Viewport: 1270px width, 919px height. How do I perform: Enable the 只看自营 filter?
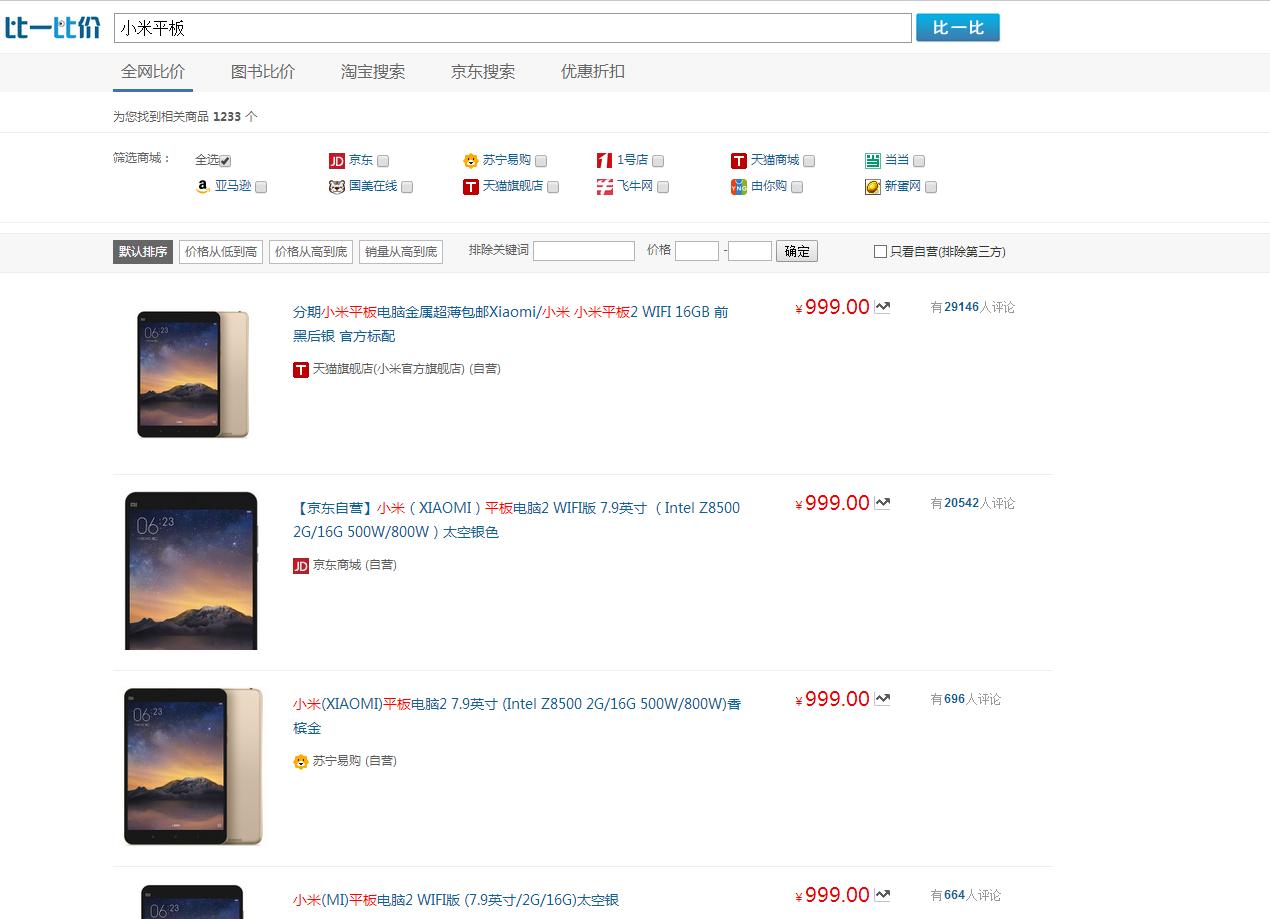880,251
